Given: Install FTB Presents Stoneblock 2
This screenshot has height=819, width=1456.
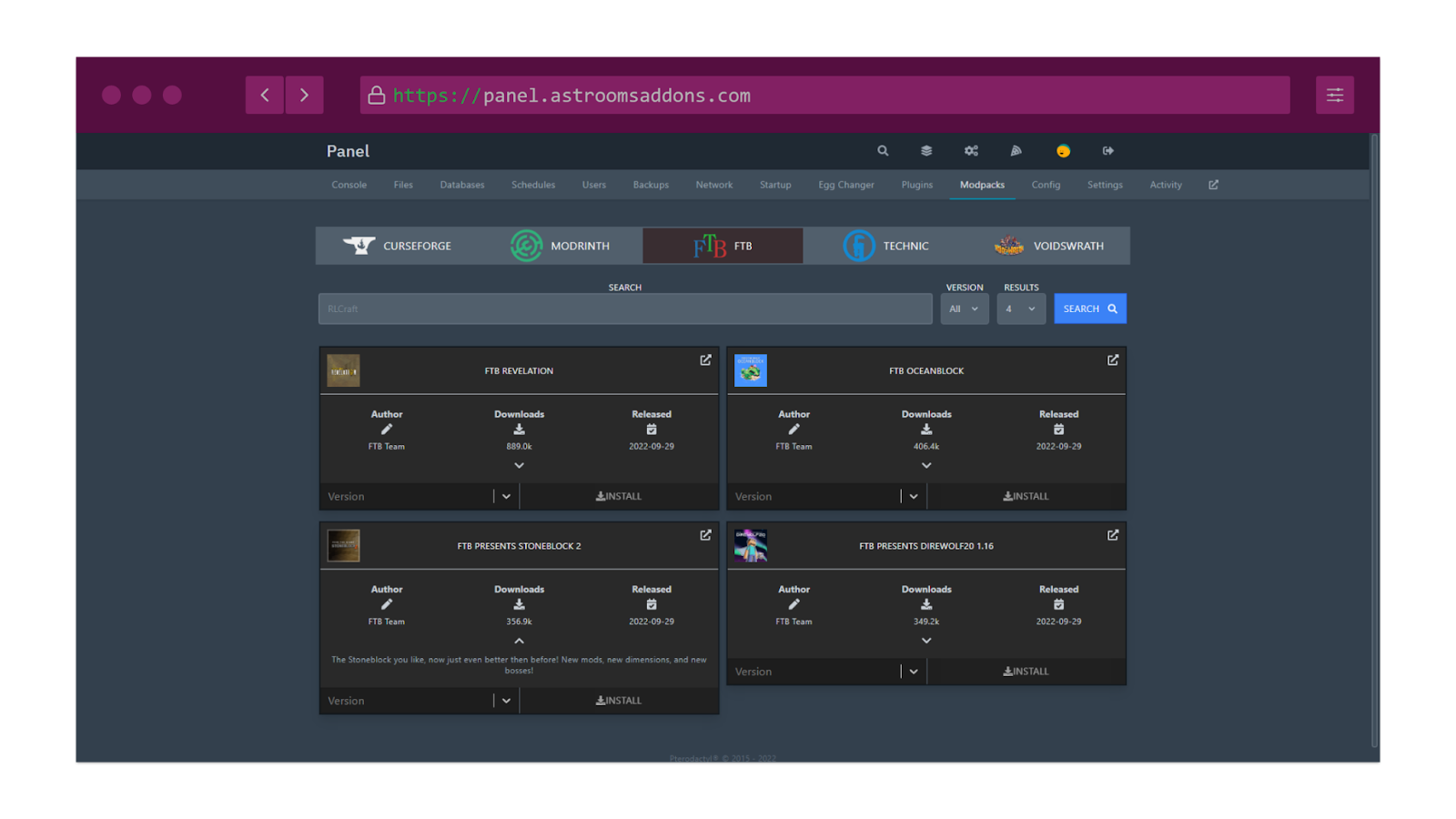Looking at the screenshot, I should pyautogui.click(x=619, y=701).
